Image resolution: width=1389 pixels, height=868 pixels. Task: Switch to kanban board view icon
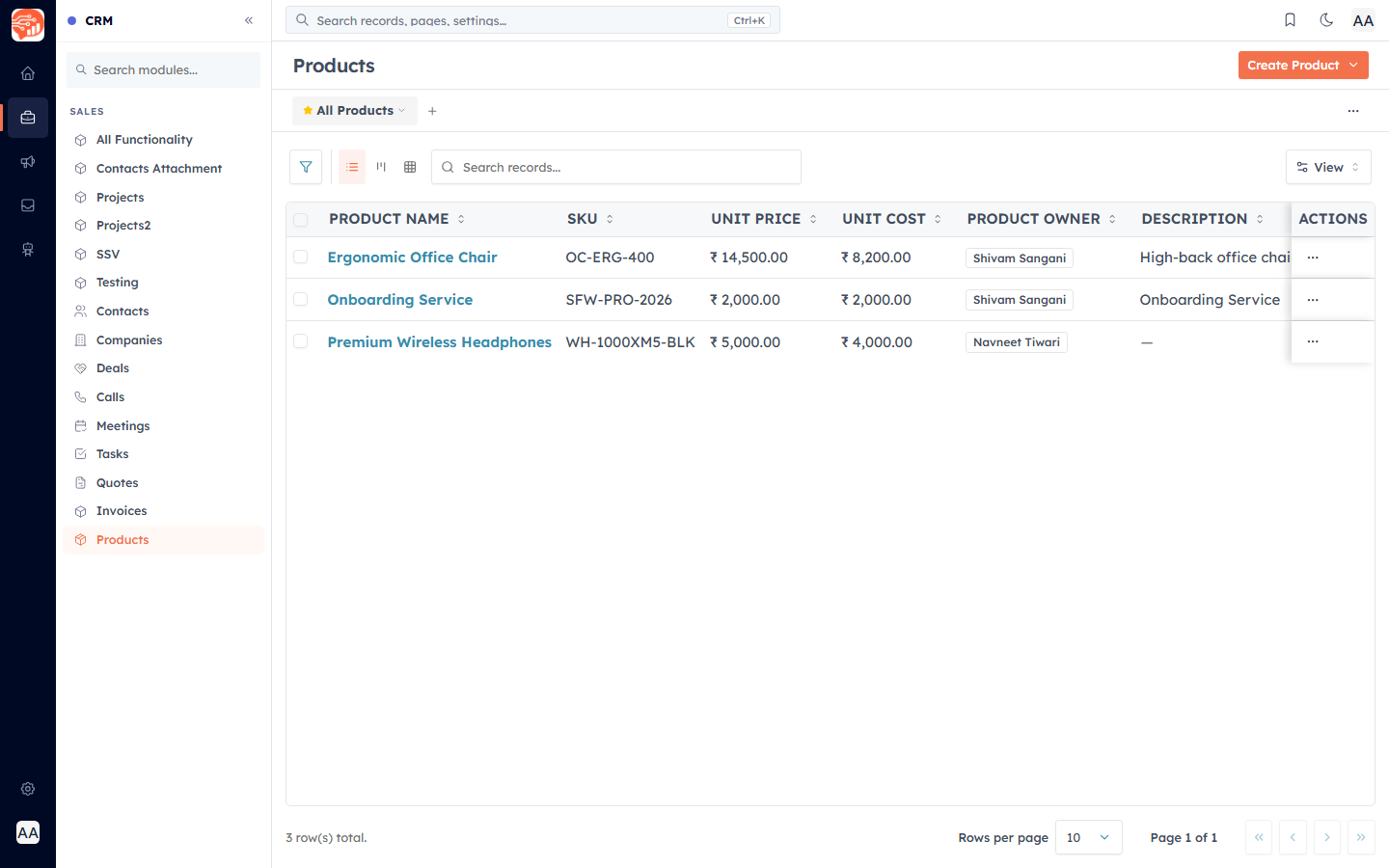pos(381,167)
